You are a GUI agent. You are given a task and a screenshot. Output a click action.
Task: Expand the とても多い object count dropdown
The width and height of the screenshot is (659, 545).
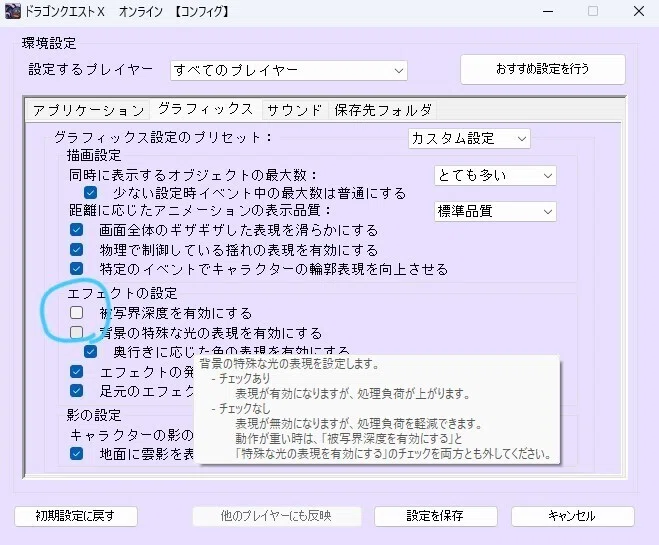tap(495, 175)
